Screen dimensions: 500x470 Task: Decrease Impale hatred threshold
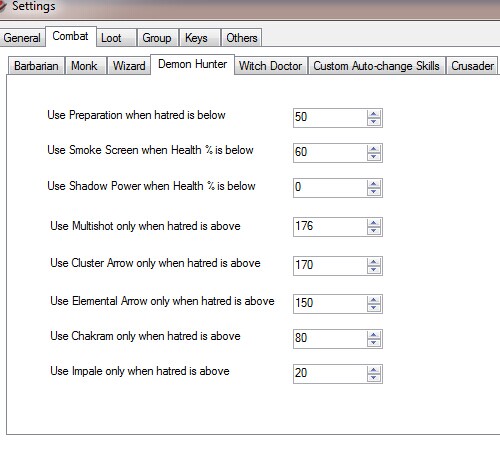point(374,378)
